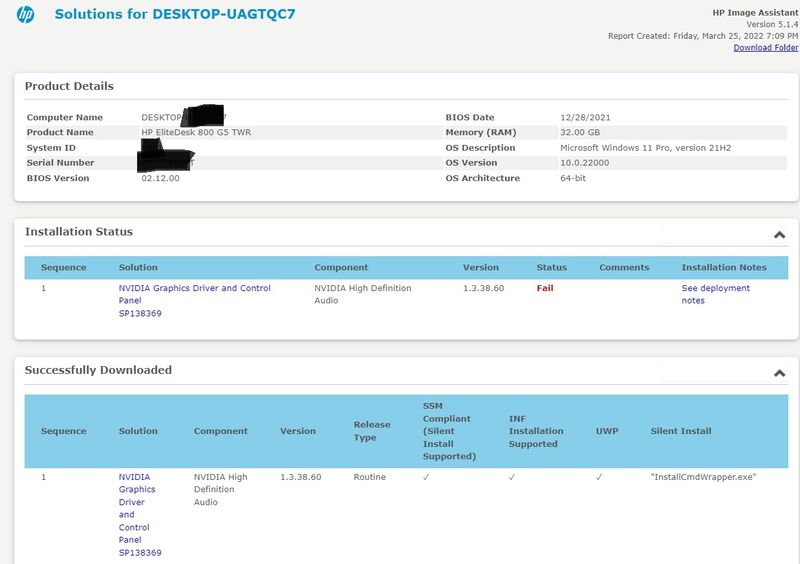800x564 pixels.
Task: Collapse the Installation Status section
Action: point(779,235)
